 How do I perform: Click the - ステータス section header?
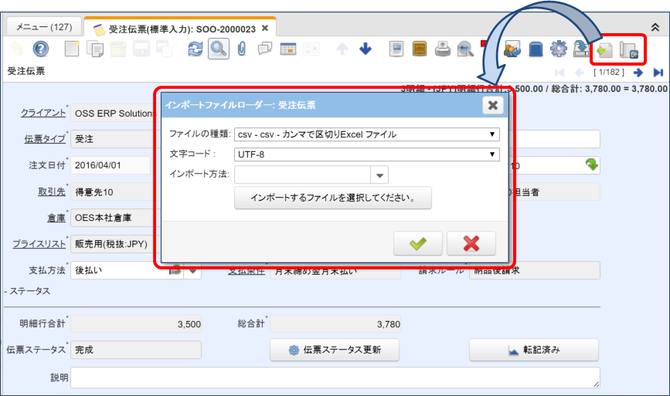pos(27,291)
